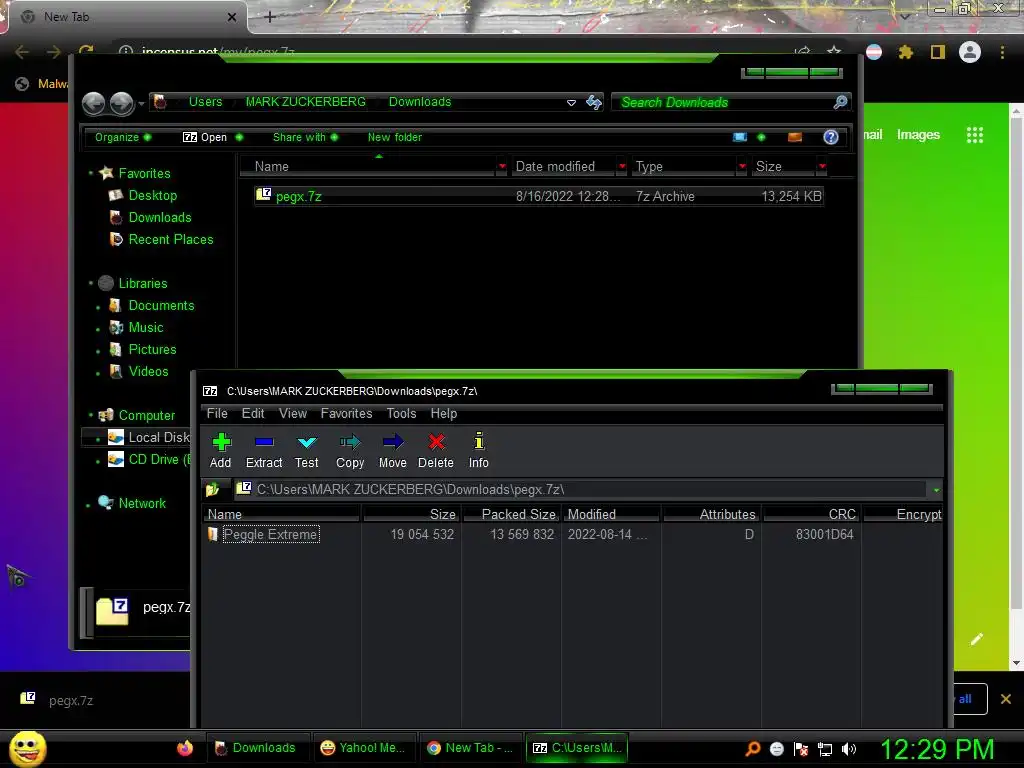This screenshot has width=1024, height=768.
Task: Click Recent Places in Explorer sidebar
Action: 171,240
